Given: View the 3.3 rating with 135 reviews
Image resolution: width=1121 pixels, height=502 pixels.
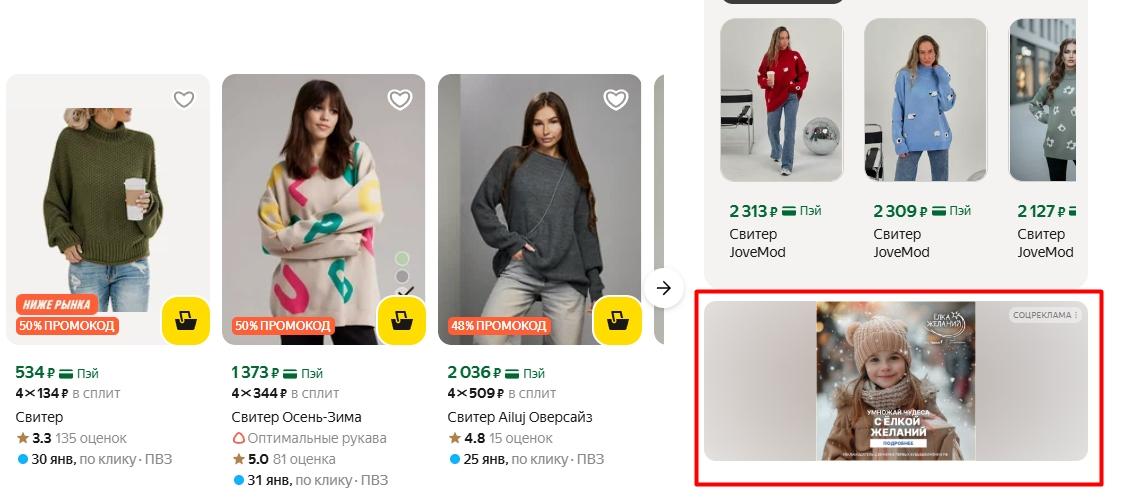Looking at the screenshot, I should click(x=73, y=438).
